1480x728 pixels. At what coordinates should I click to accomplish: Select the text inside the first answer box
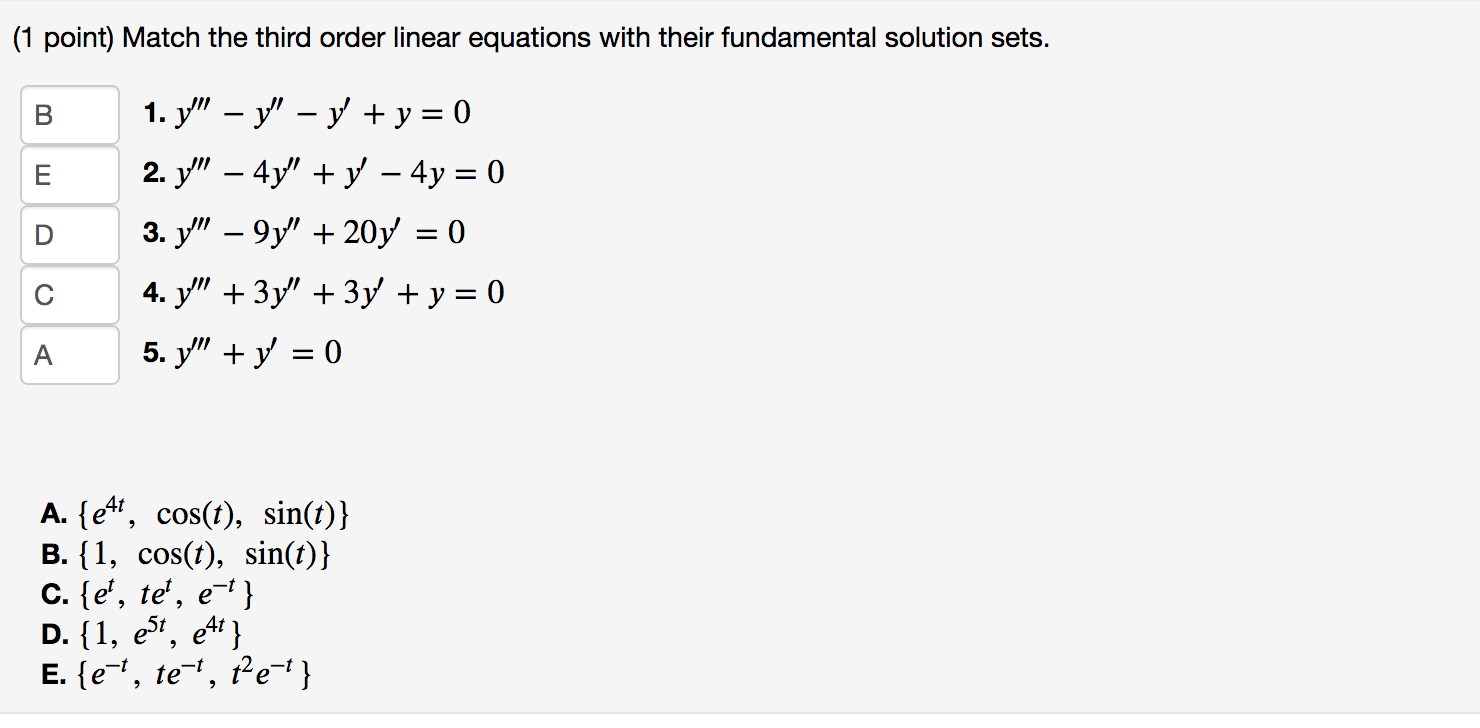[x=68, y=115]
